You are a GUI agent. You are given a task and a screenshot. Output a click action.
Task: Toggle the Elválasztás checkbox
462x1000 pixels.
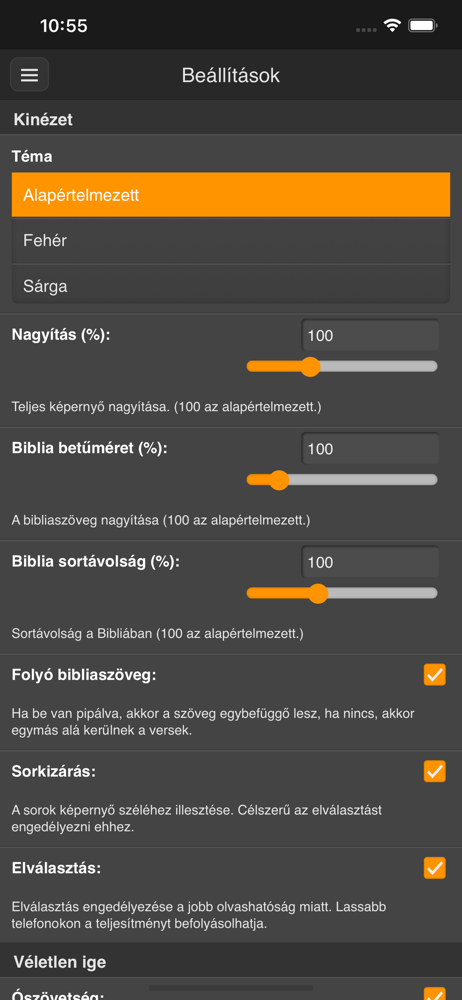click(435, 868)
